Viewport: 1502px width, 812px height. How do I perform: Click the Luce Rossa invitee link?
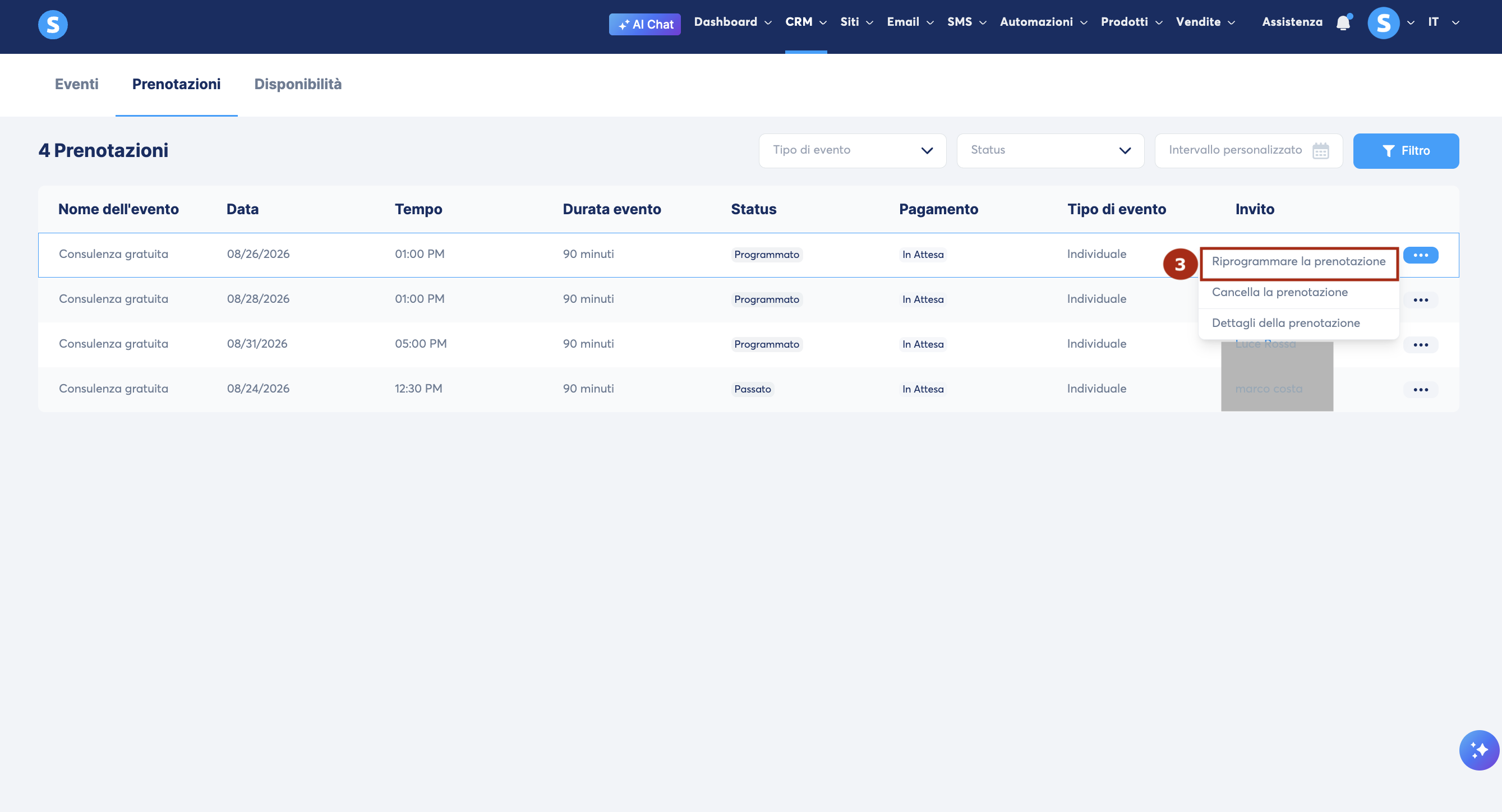coord(1265,344)
